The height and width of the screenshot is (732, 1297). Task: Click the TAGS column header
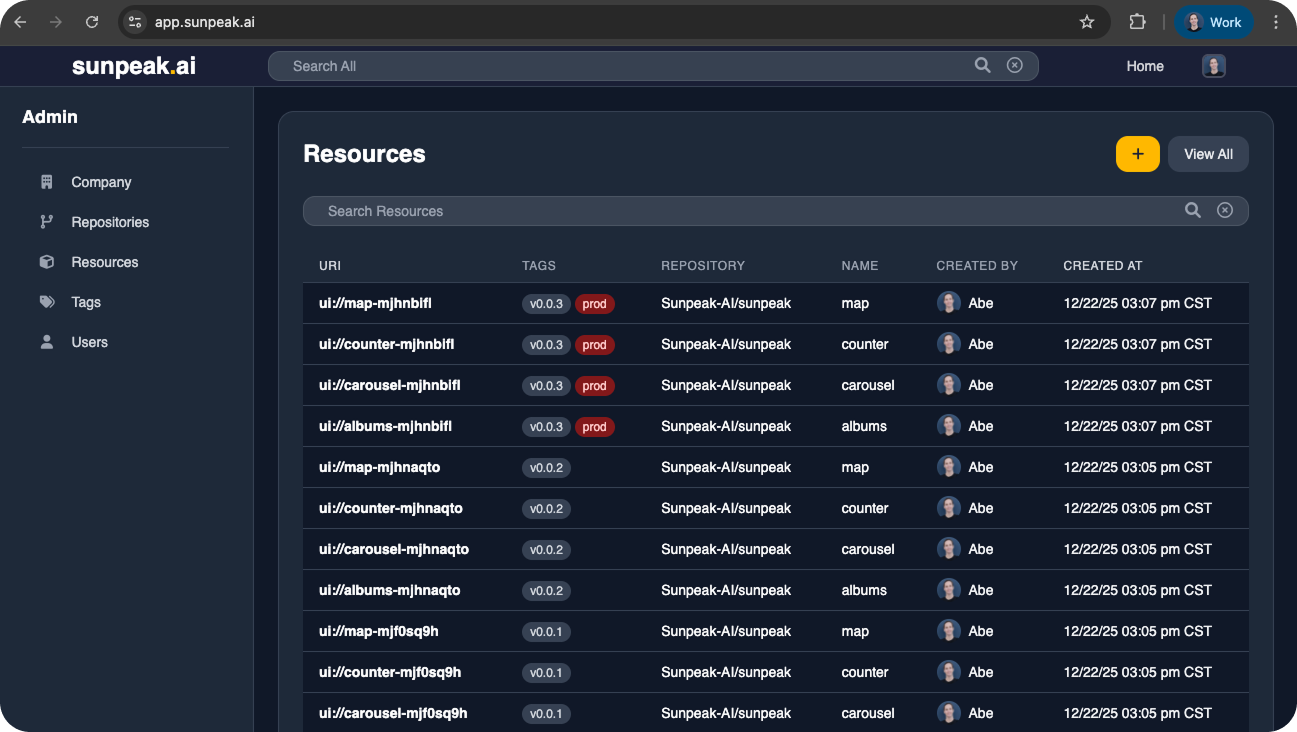[538, 265]
